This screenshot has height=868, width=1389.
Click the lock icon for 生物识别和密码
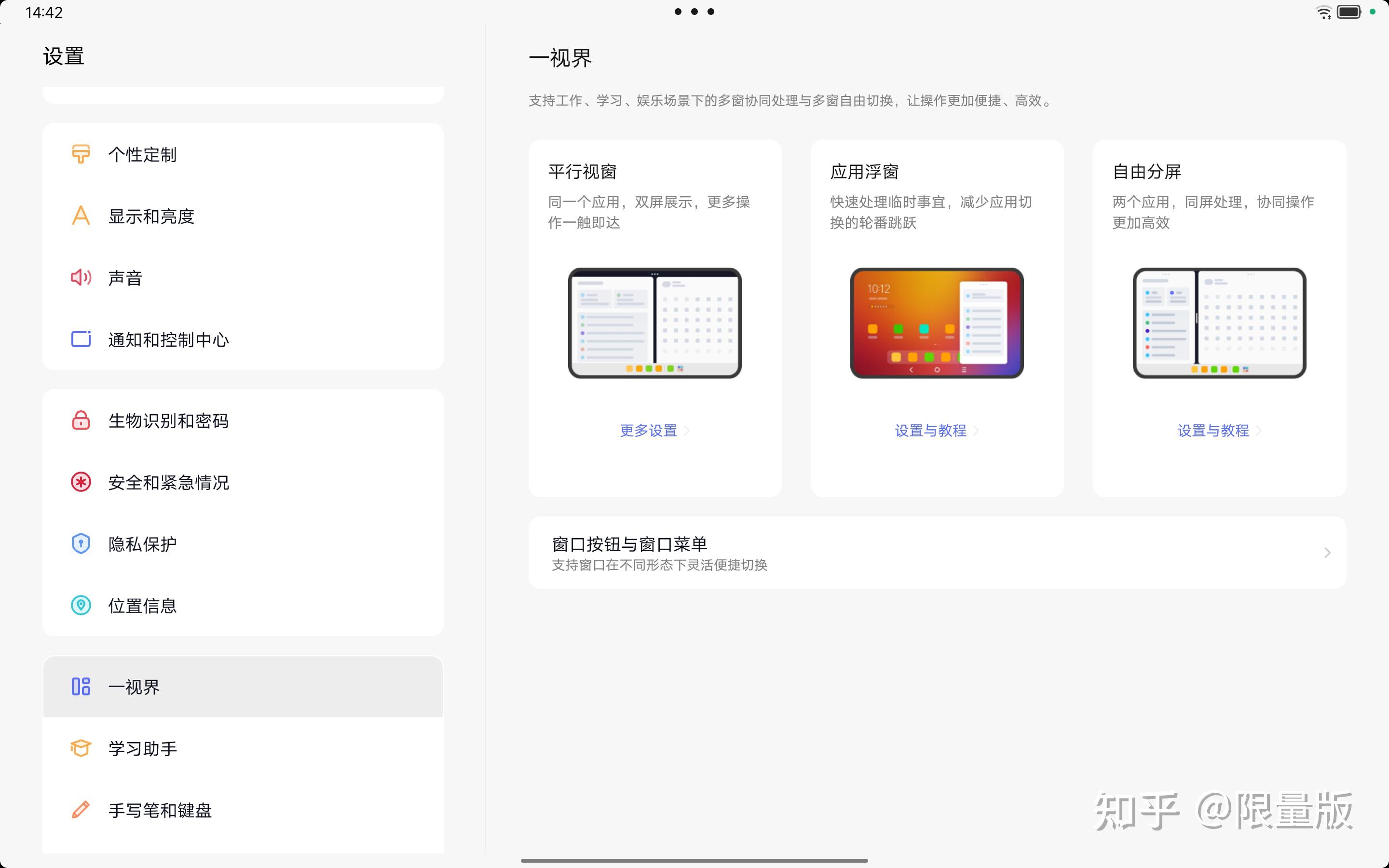(x=81, y=420)
